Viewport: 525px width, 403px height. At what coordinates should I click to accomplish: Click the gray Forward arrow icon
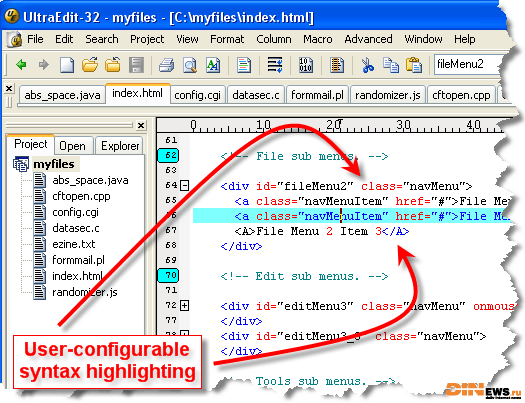pyautogui.click(x=44, y=64)
